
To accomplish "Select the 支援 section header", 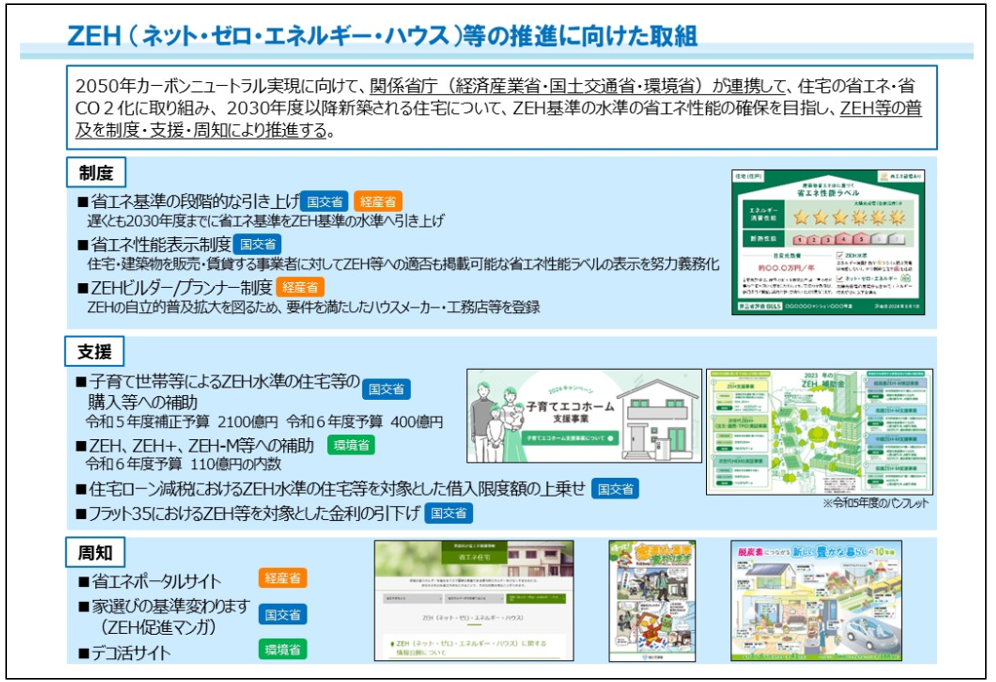I will pyautogui.click(x=96, y=351).
